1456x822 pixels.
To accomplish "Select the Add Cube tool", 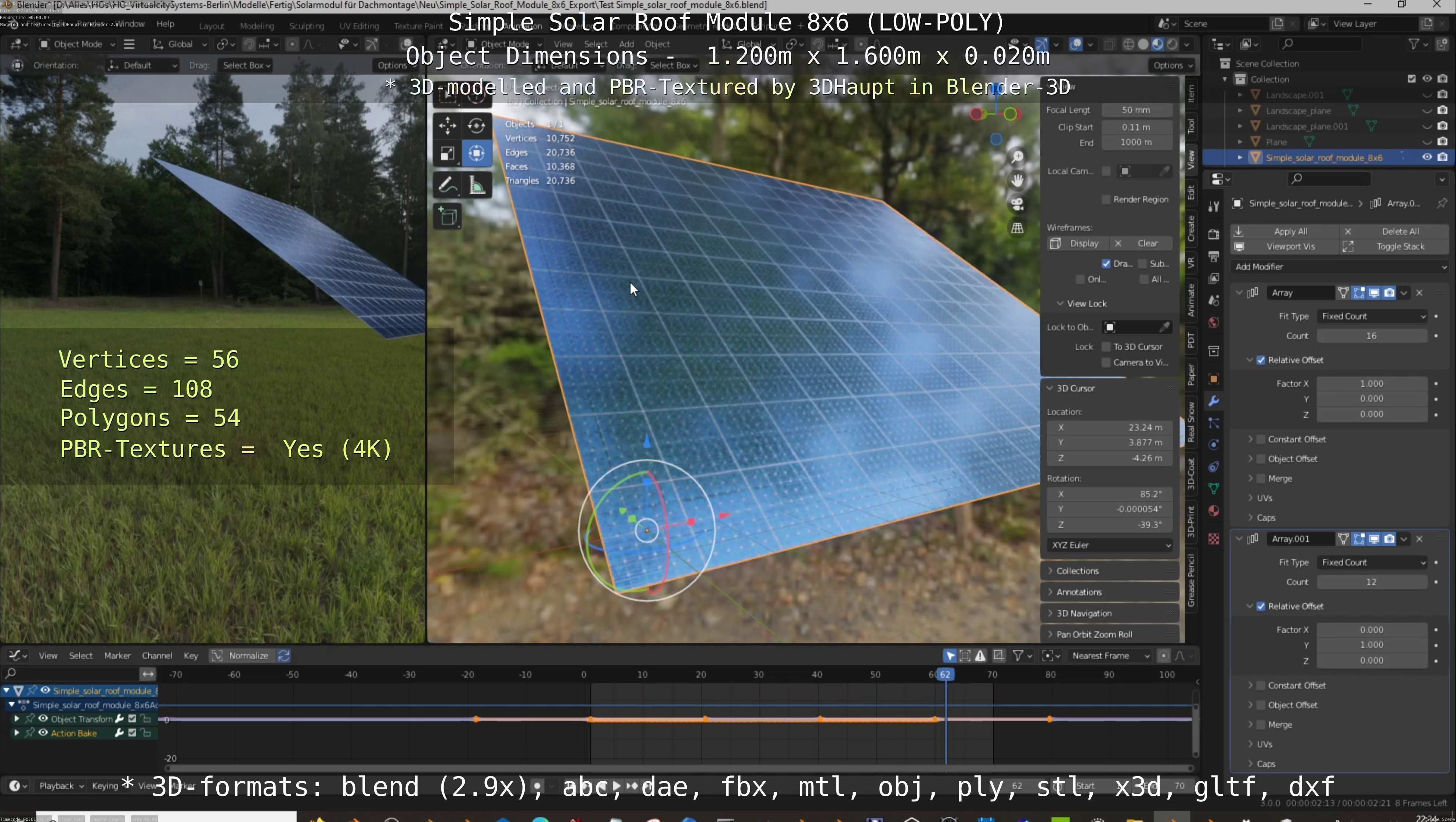I will coord(447,216).
